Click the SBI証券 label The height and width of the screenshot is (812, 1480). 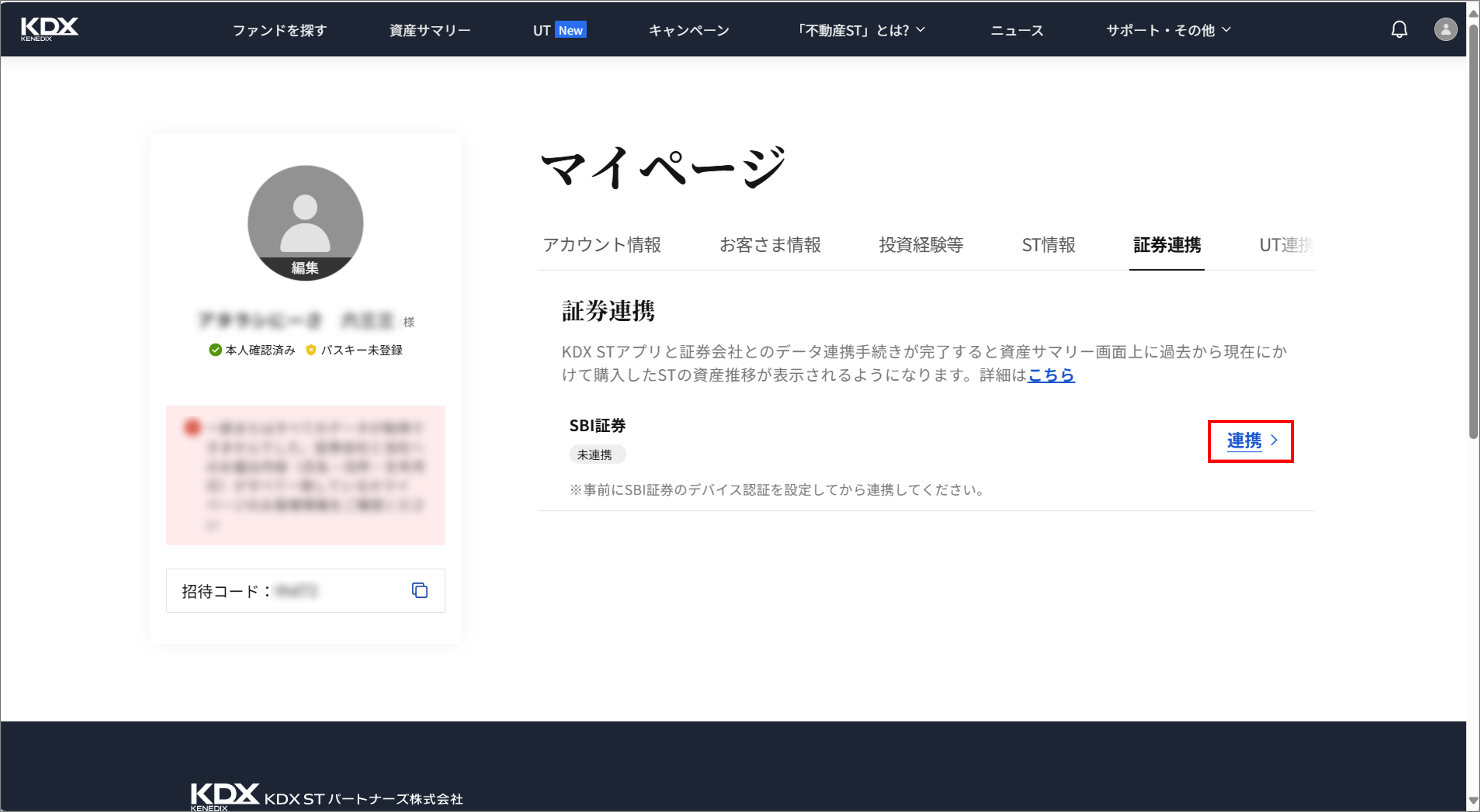[x=597, y=425]
